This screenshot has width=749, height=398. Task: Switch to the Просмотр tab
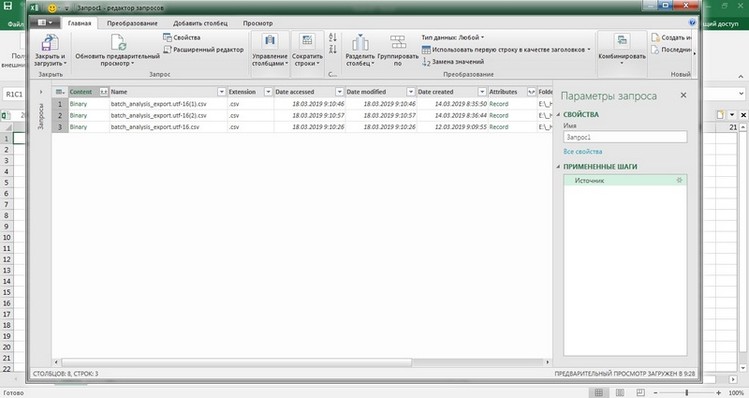[257, 23]
